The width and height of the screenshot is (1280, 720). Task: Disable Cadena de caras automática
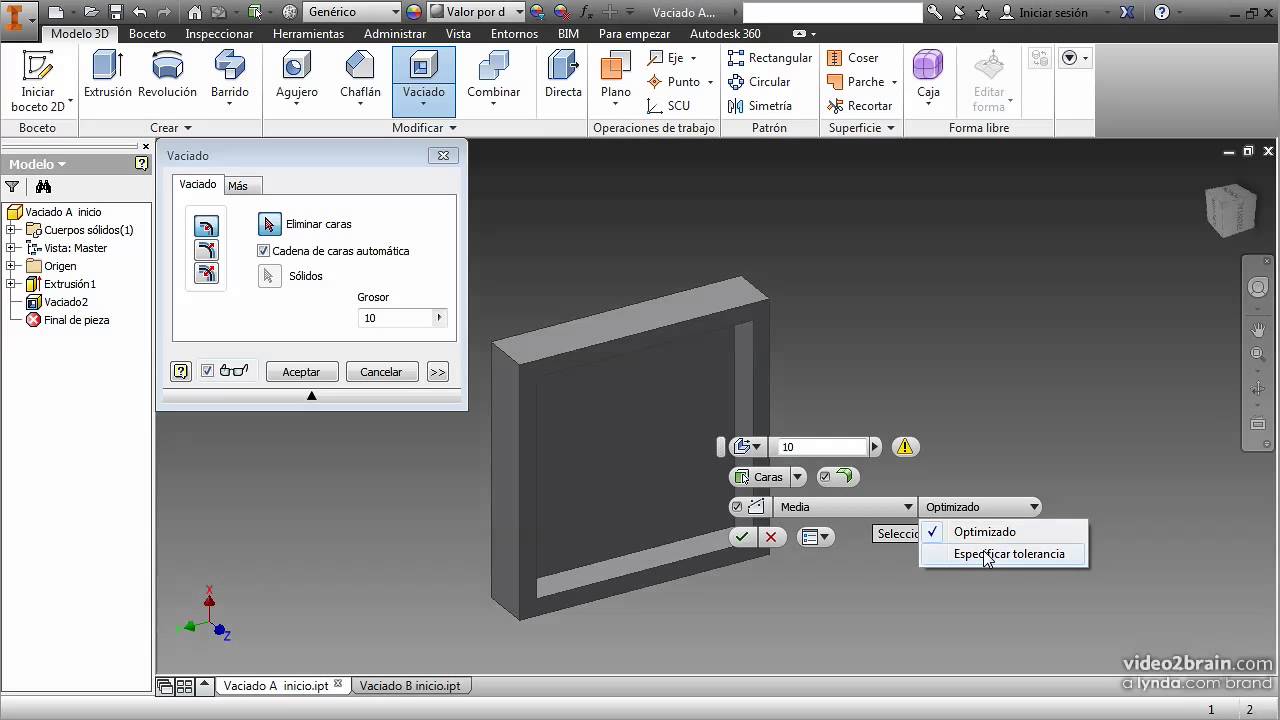(x=262, y=251)
